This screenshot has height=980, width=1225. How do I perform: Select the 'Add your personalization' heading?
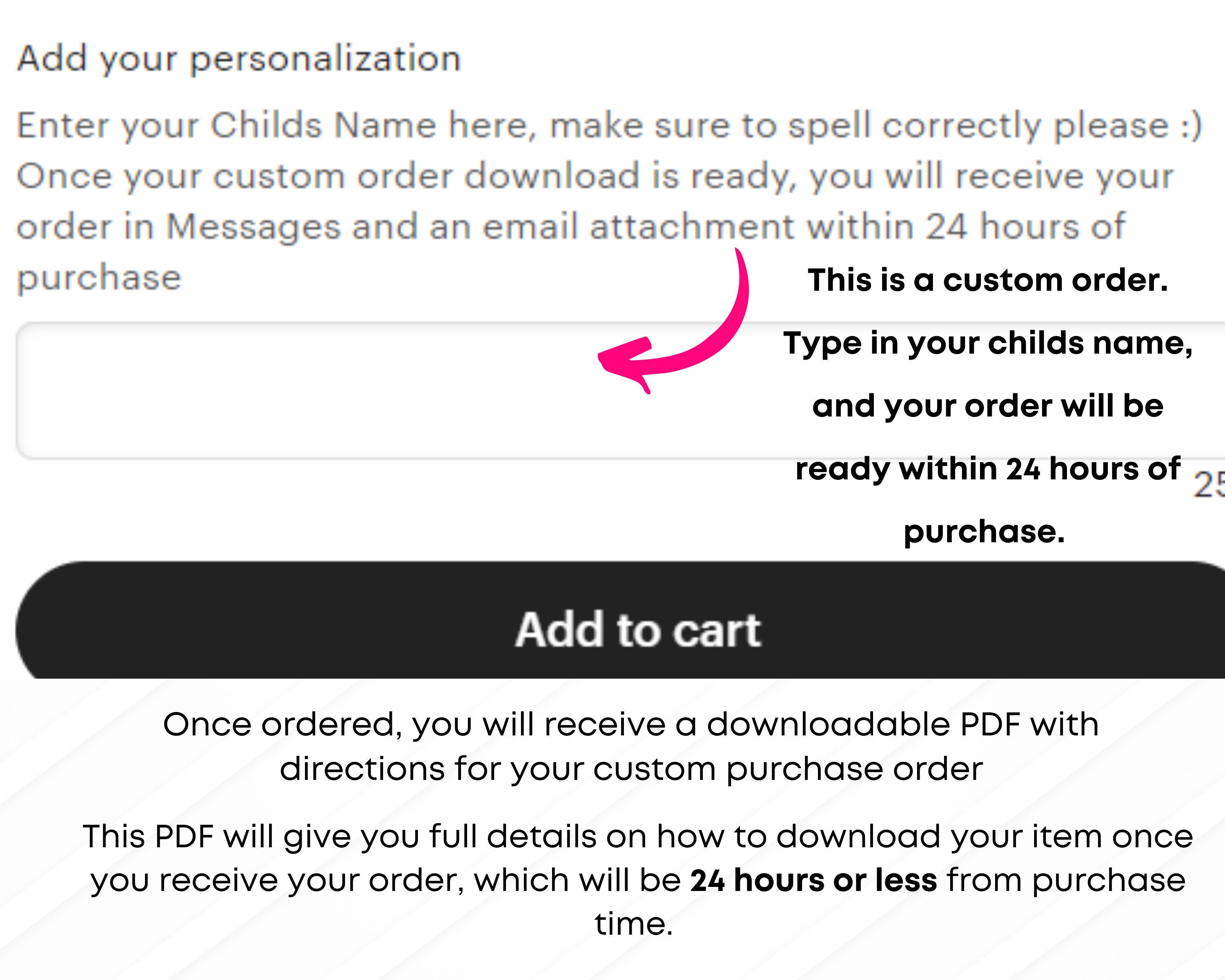click(238, 59)
